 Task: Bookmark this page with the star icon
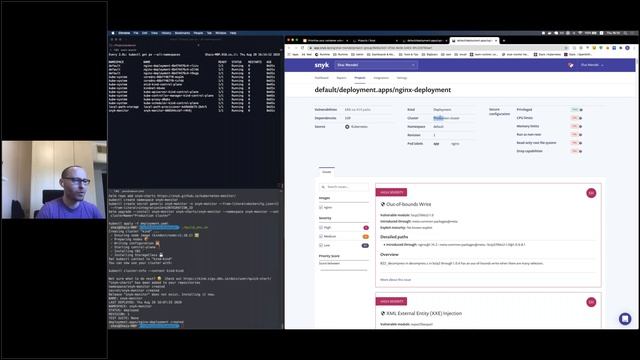click(x=566, y=48)
